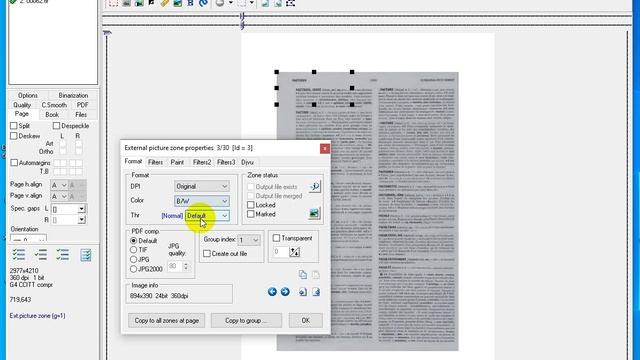The width and height of the screenshot is (640, 360).
Task: Click the second checklist icon in left panel
Action: point(40,255)
